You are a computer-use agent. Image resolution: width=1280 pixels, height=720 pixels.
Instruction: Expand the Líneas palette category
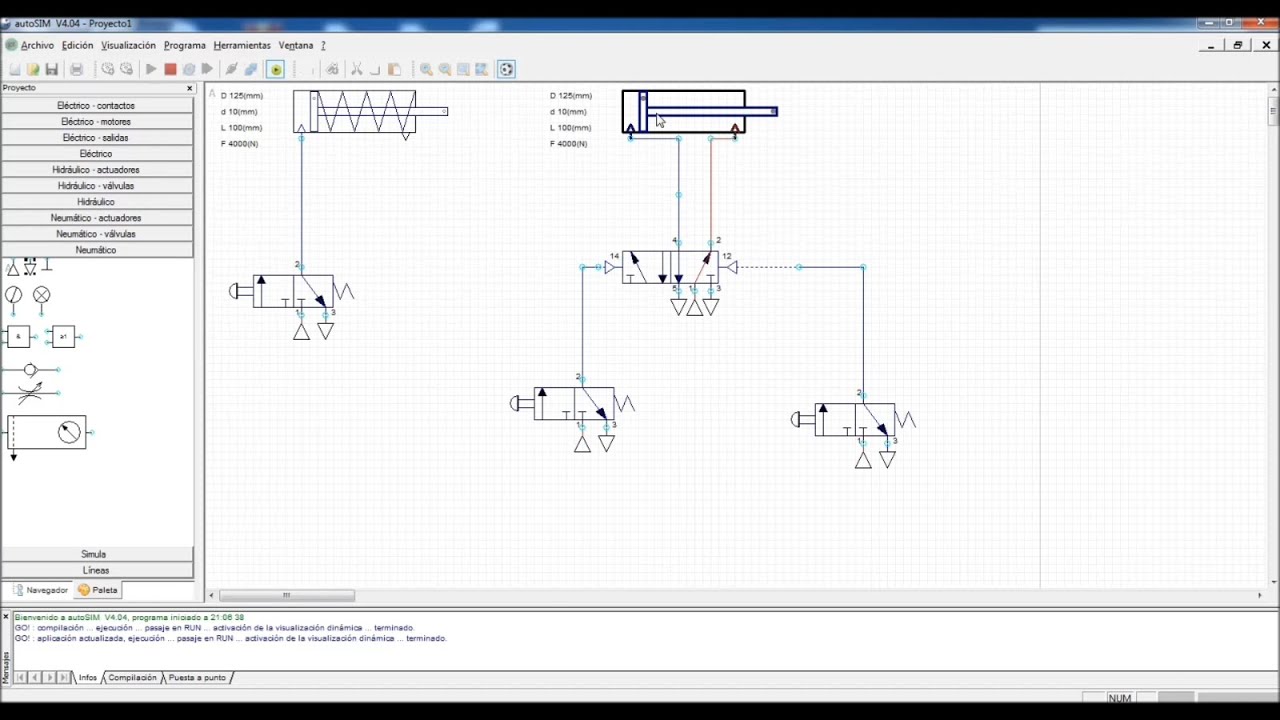click(x=97, y=570)
